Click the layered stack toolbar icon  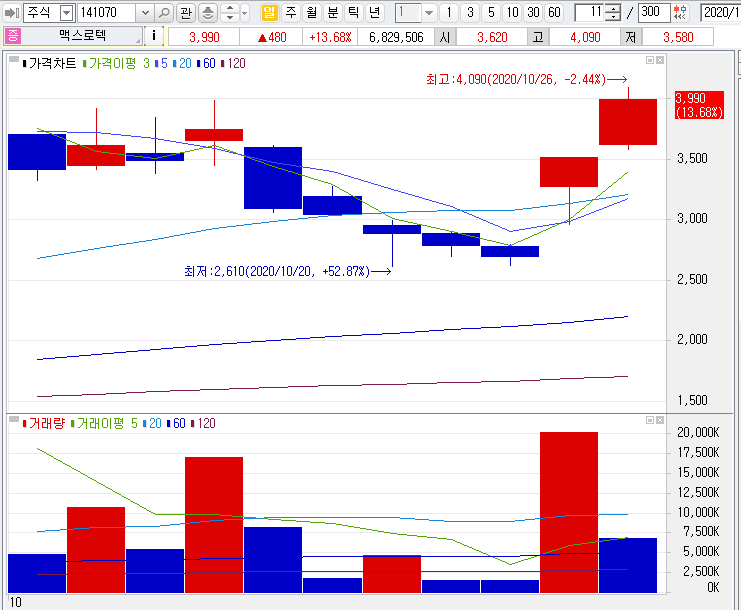tap(207, 13)
